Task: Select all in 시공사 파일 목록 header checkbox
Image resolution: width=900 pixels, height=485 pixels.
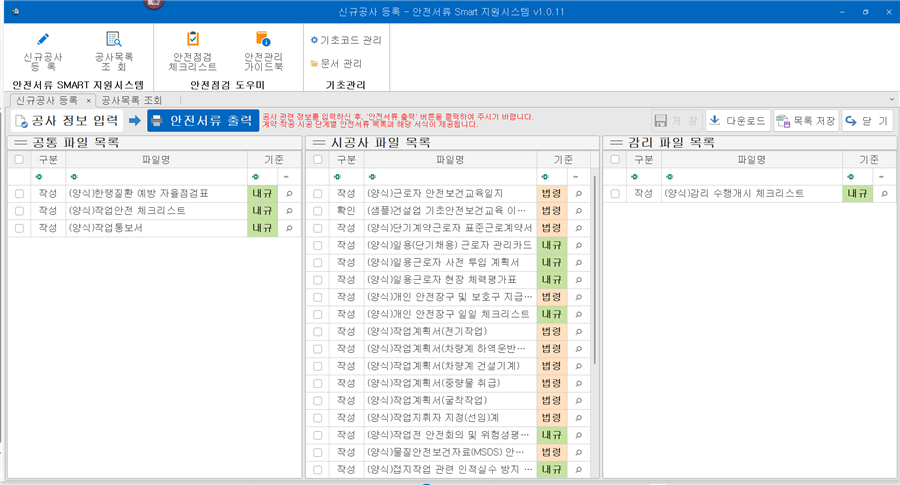Action: pos(317,160)
